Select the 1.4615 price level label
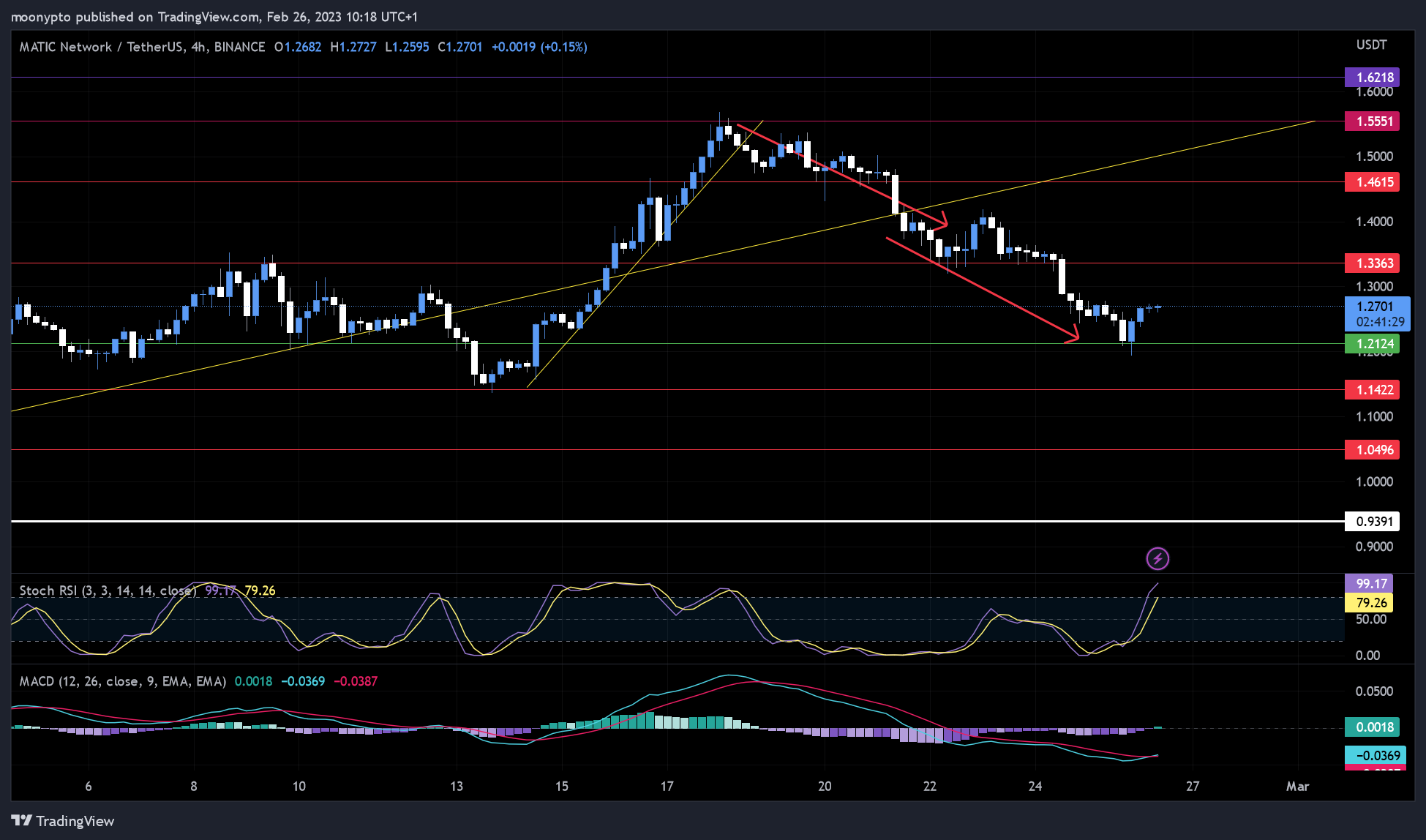Viewport: 1426px width, 840px height. pos(1372,182)
